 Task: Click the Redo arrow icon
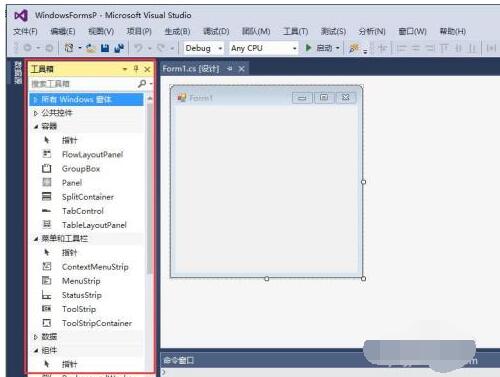click(x=161, y=48)
